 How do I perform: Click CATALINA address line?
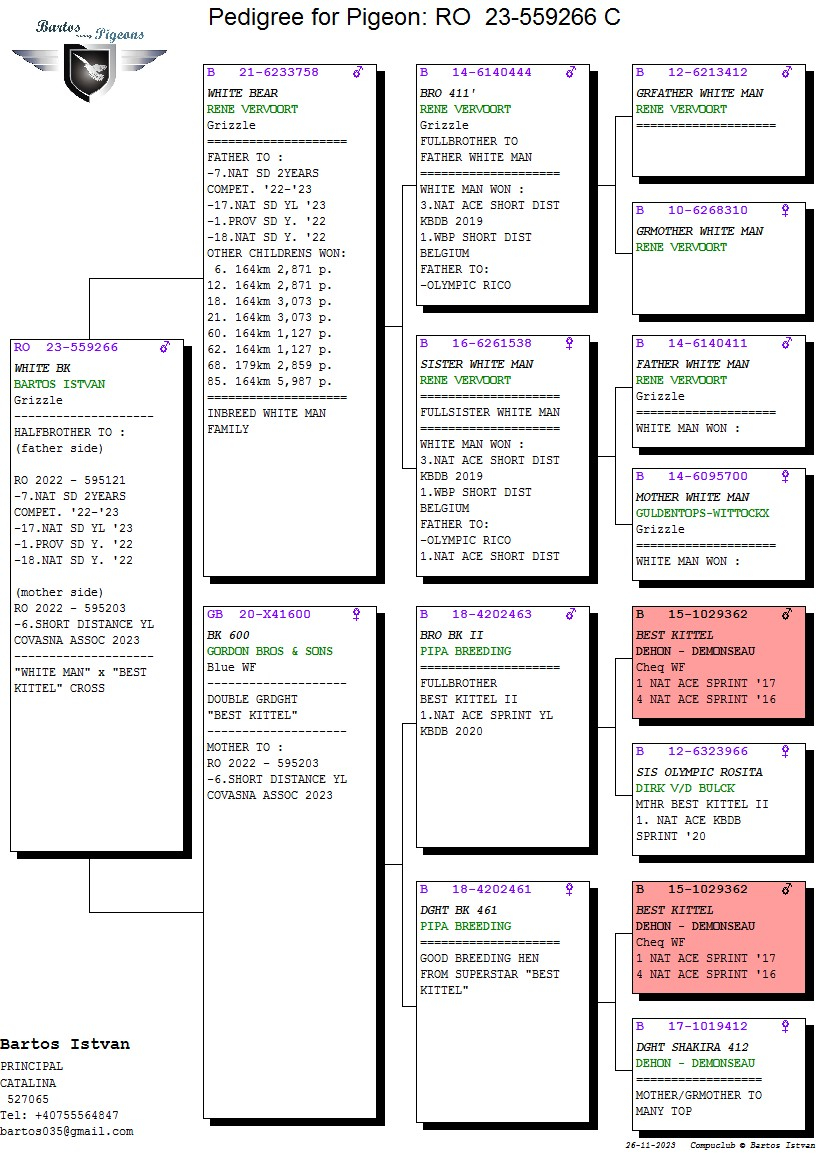pos(28,1083)
